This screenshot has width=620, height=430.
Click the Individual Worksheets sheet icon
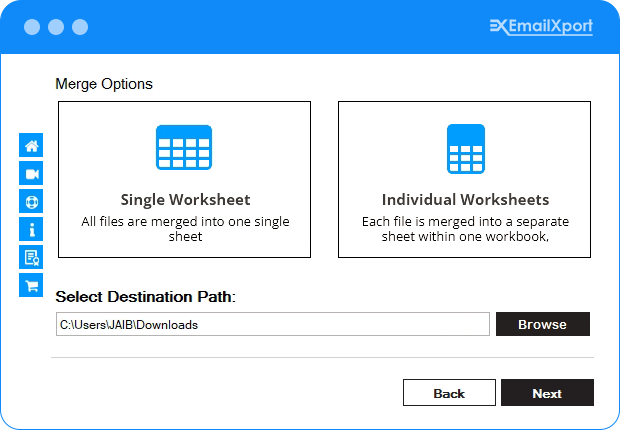465,149
